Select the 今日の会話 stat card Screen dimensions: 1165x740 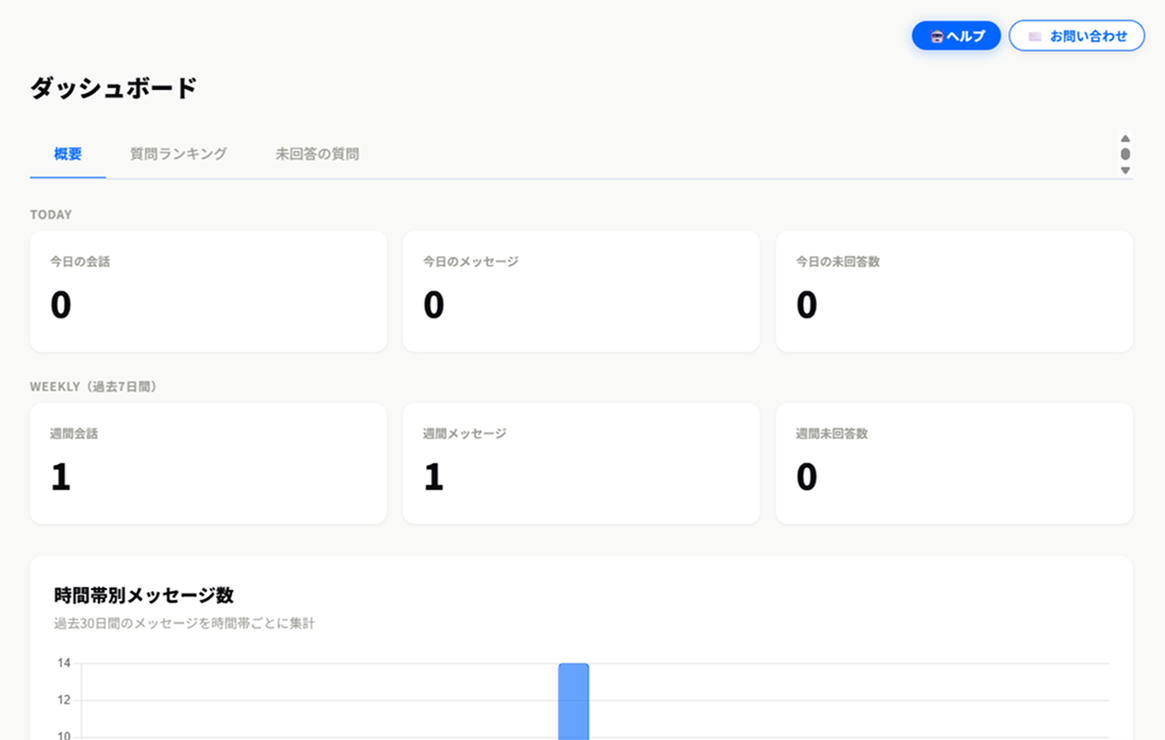tap(208, 291)
